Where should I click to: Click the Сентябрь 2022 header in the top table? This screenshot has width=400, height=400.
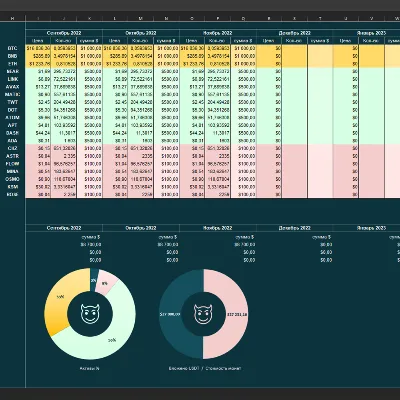pos(64,33)
